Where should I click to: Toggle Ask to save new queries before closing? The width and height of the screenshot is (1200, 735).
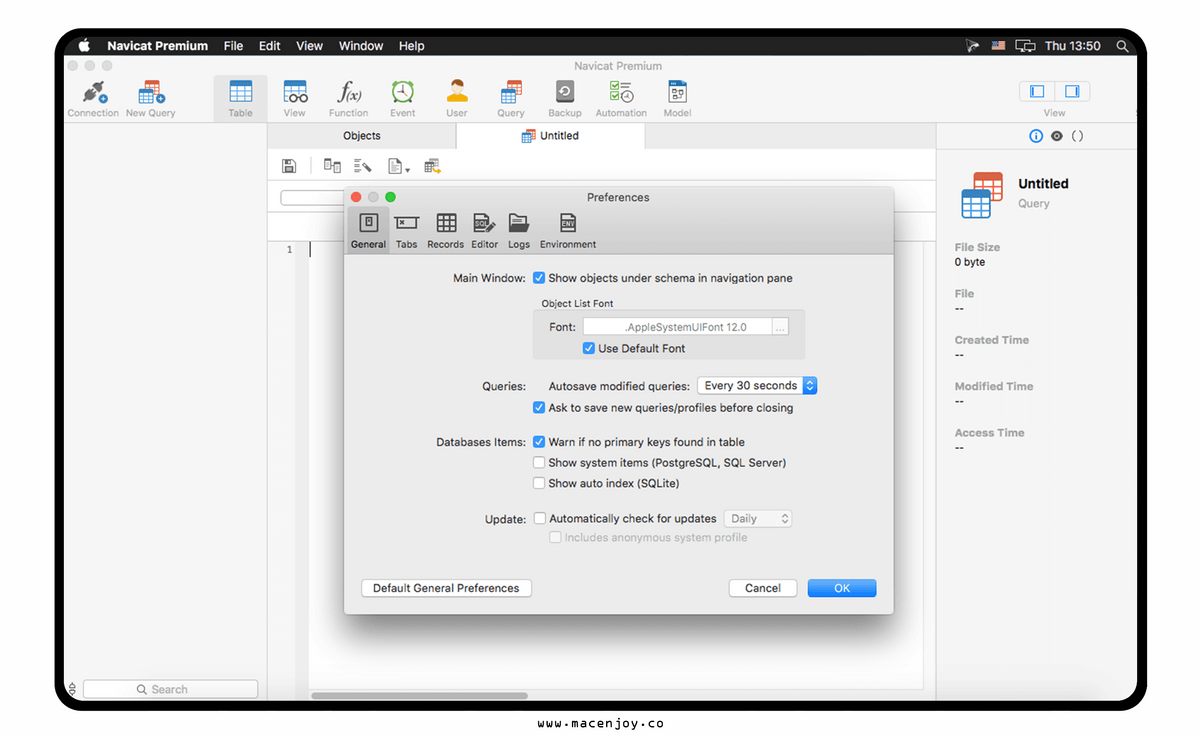tap(539, 408)
